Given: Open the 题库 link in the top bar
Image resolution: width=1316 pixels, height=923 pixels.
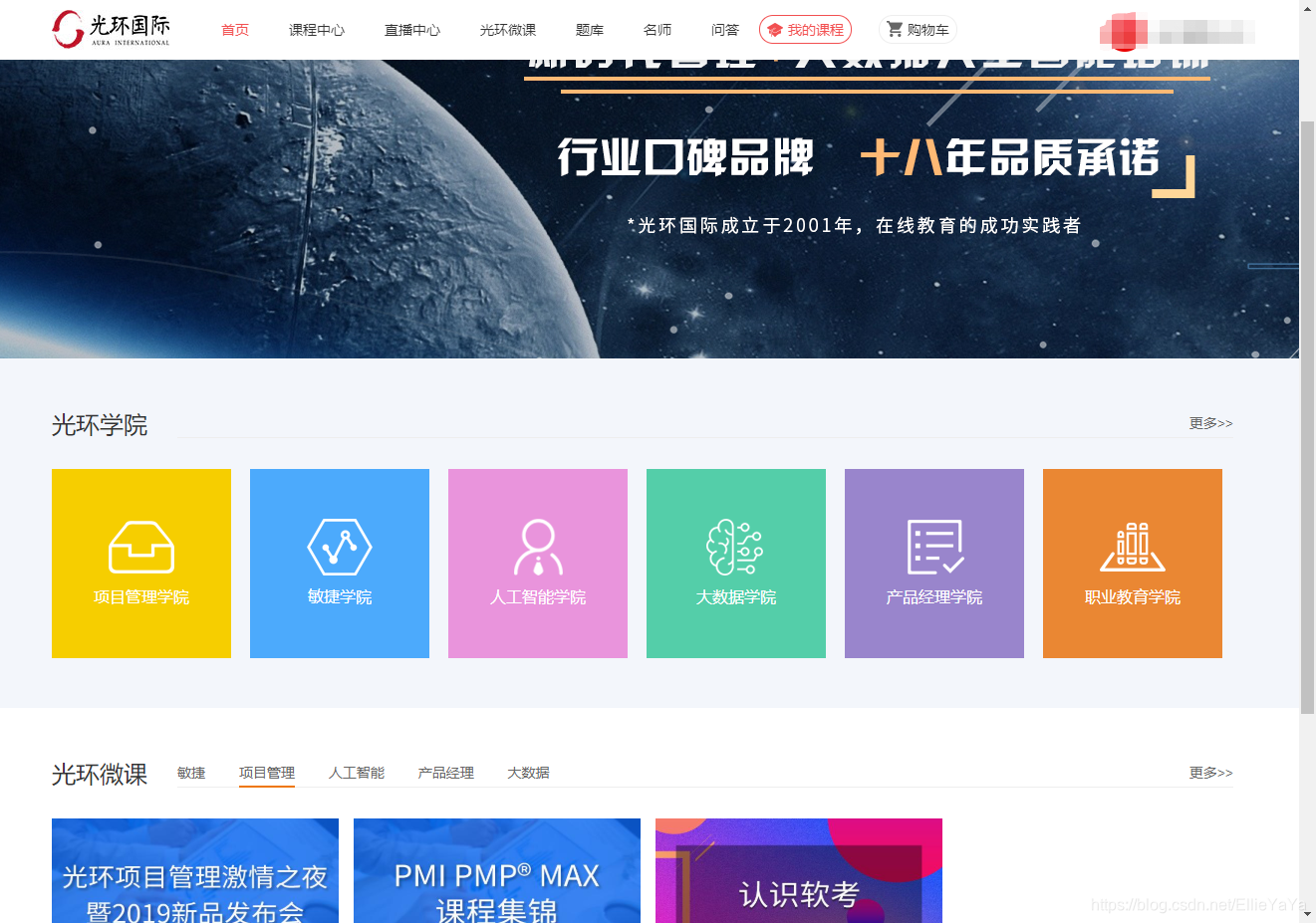Looking at the screenshot, I should 589,30.
